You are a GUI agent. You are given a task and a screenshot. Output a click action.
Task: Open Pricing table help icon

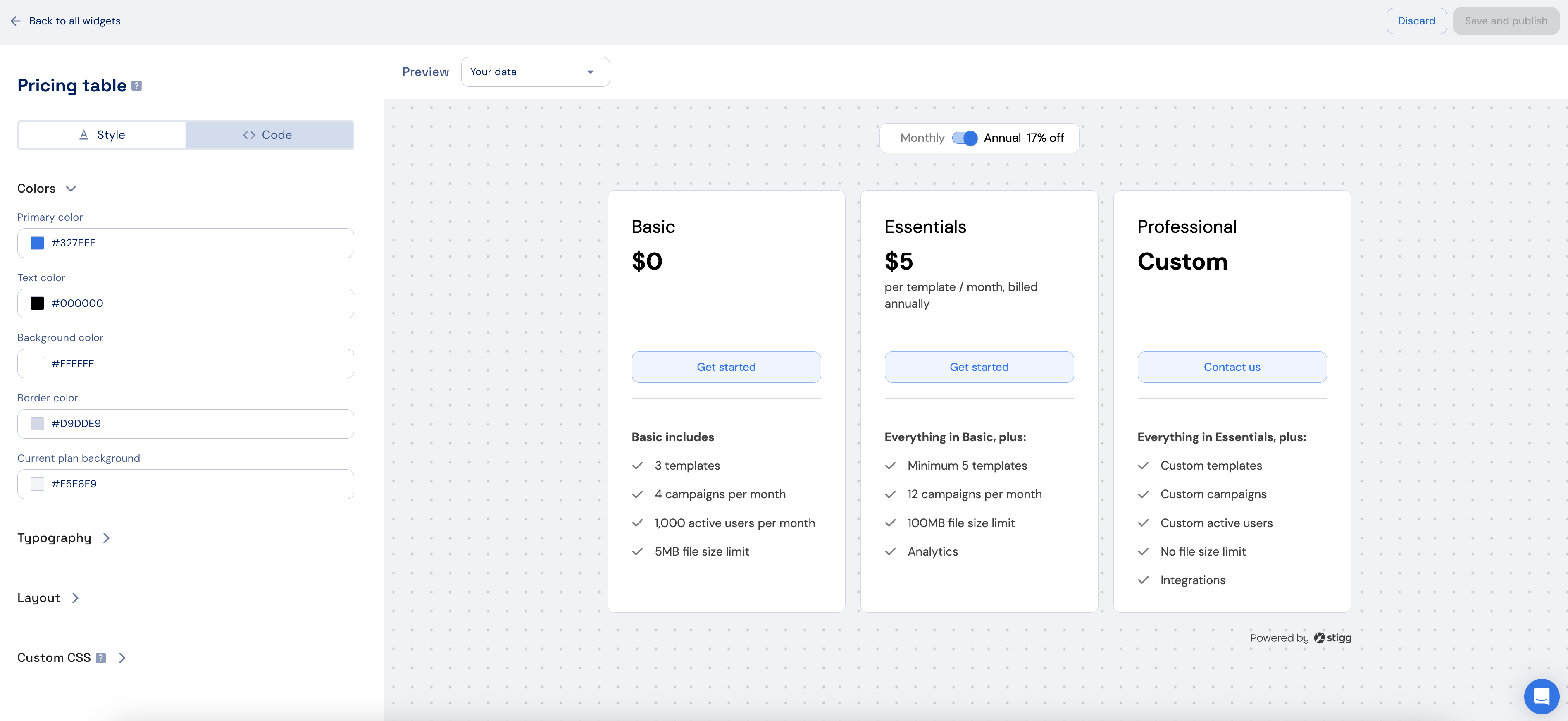pyautogui.click(x=137, y=86)
